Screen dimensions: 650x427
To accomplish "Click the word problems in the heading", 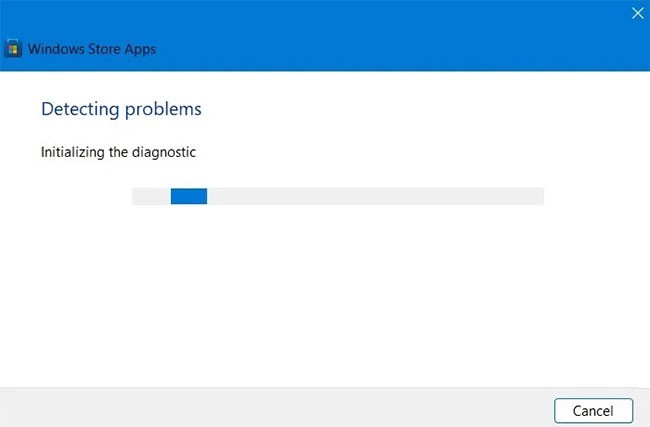I will tap(166, 108).
